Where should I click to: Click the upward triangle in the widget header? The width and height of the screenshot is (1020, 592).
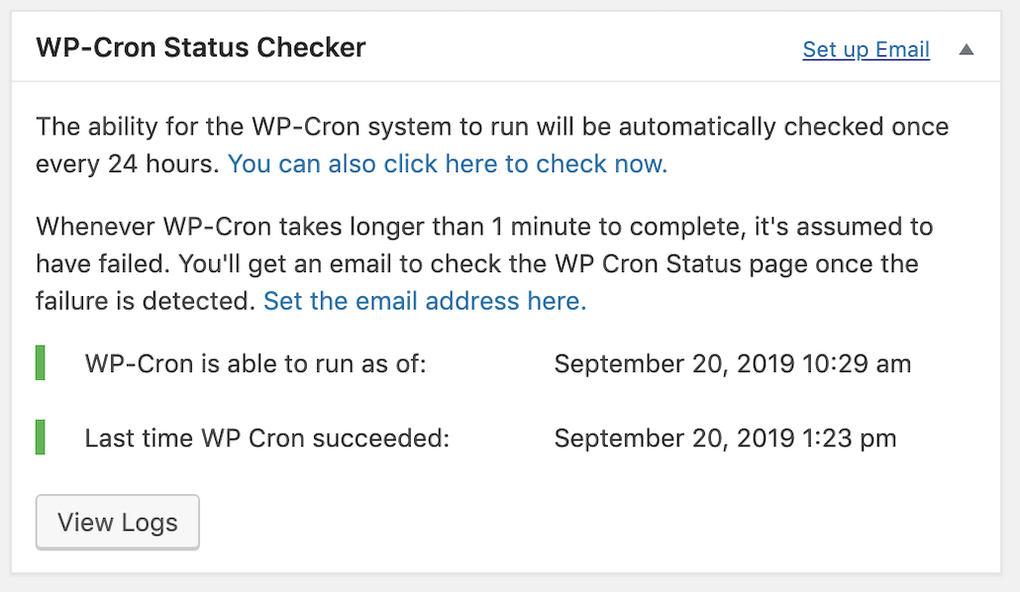966,49
